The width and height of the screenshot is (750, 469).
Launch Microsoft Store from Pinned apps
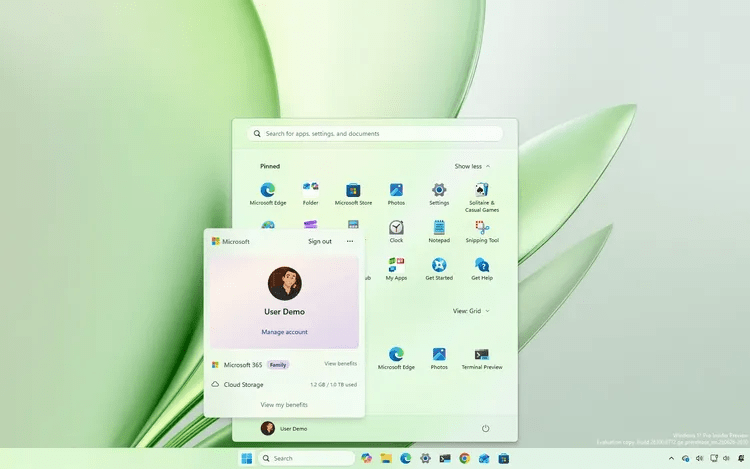click(353, 194)
